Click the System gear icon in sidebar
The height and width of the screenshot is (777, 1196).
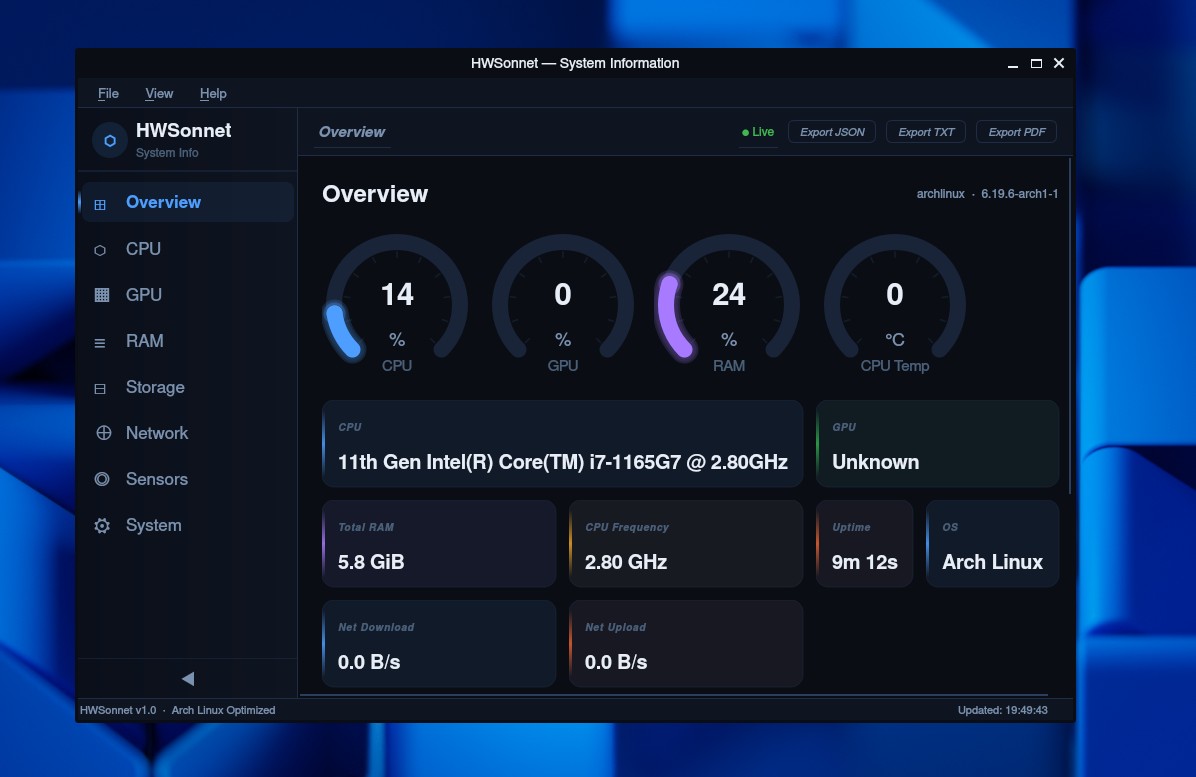[x=101, y=525]
